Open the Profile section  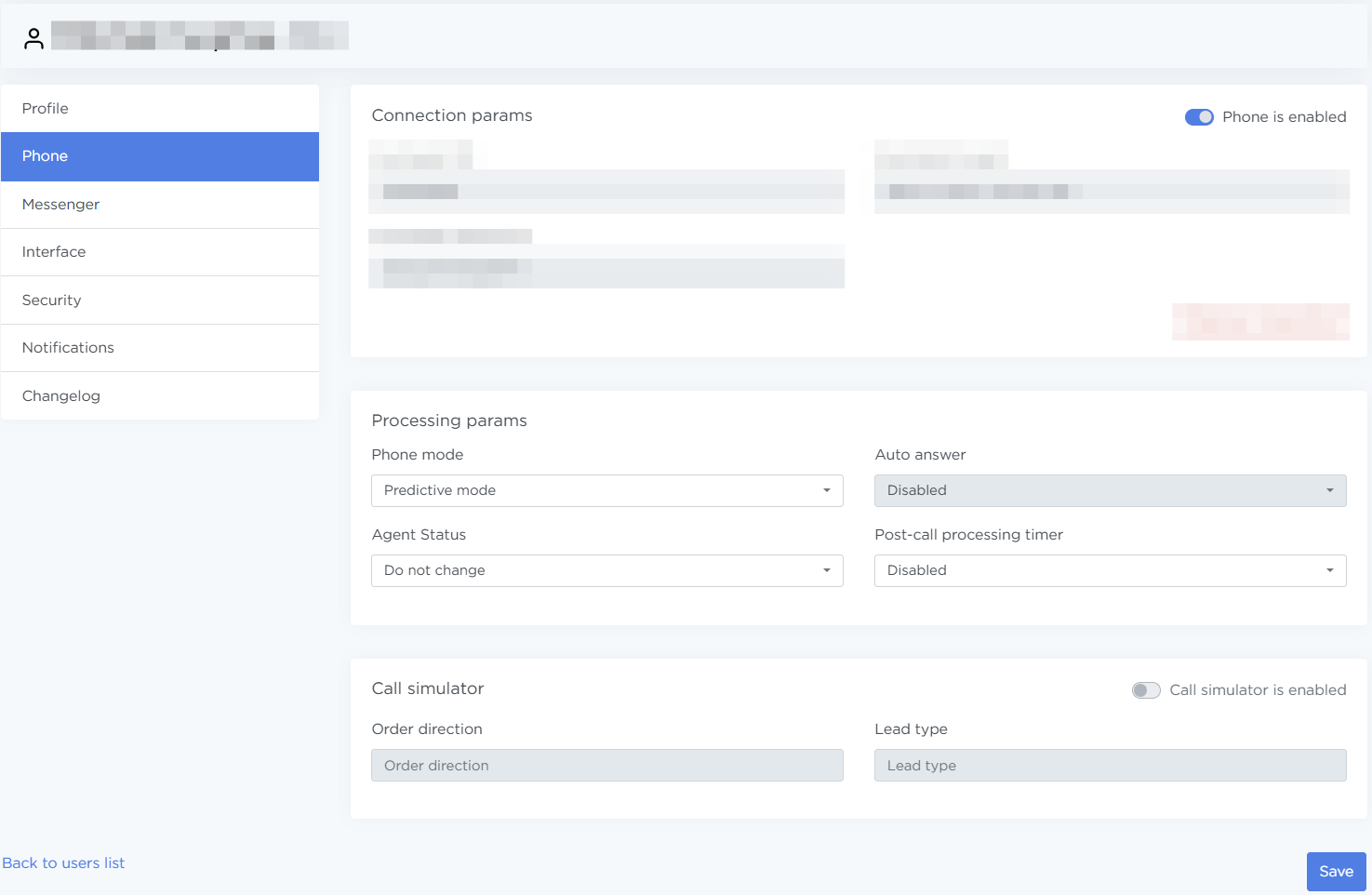coord(160,109)
